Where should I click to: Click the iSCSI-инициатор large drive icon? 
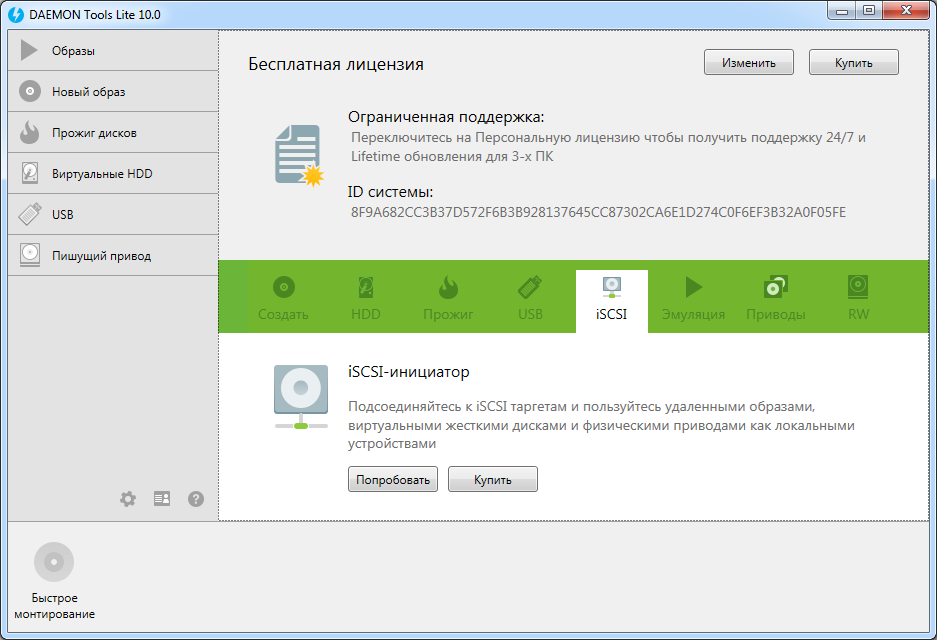coord(301,397)
